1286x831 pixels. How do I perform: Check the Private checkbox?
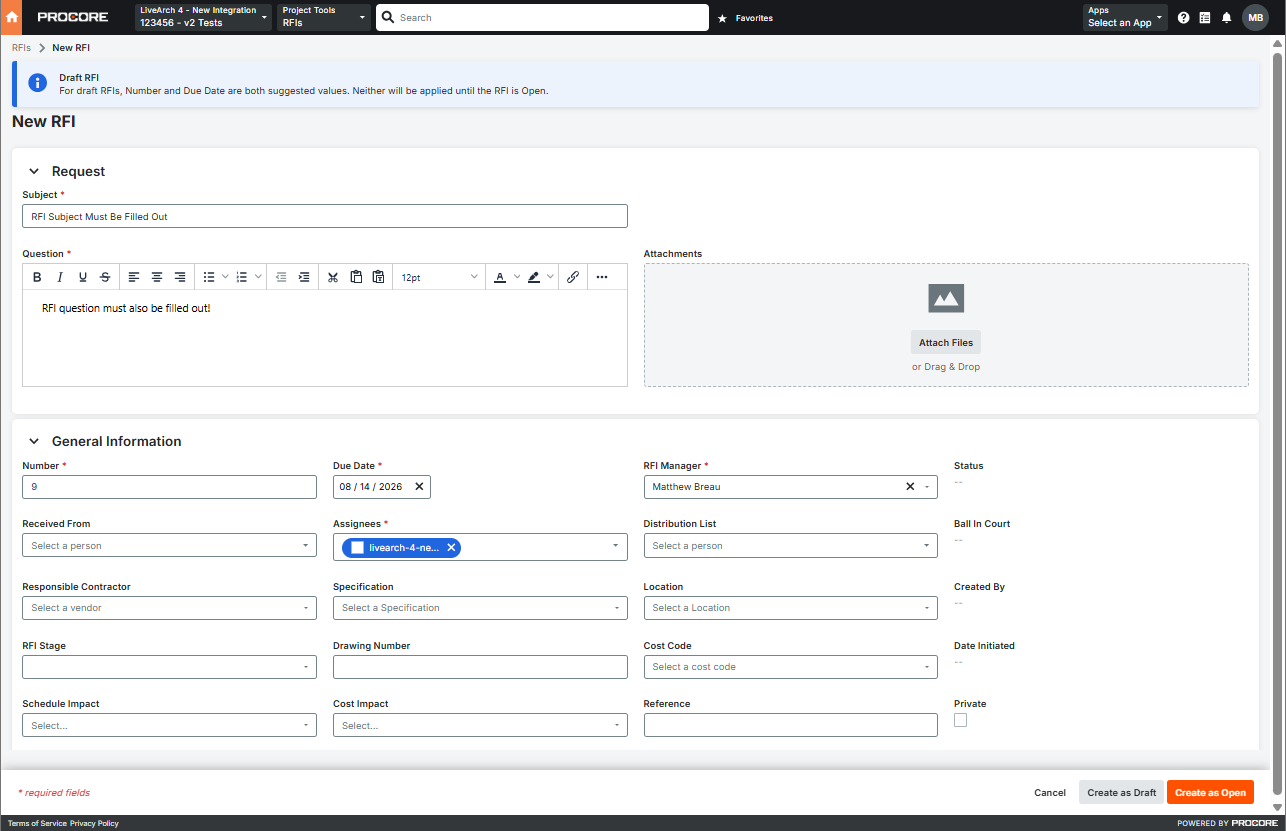(961, 720)
